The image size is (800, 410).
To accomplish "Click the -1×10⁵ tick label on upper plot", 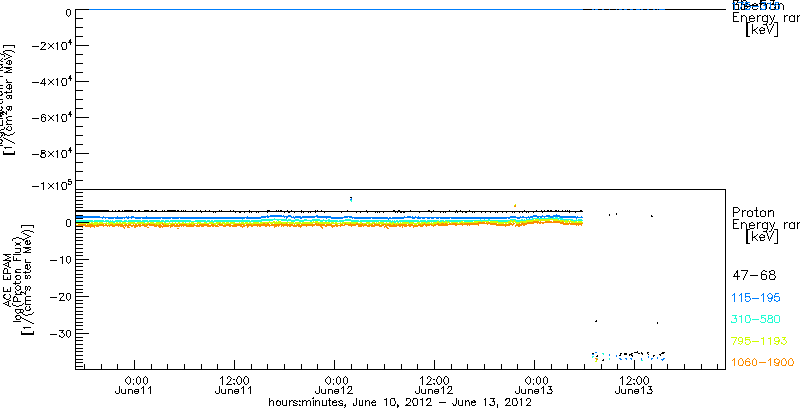I will 51,186.
